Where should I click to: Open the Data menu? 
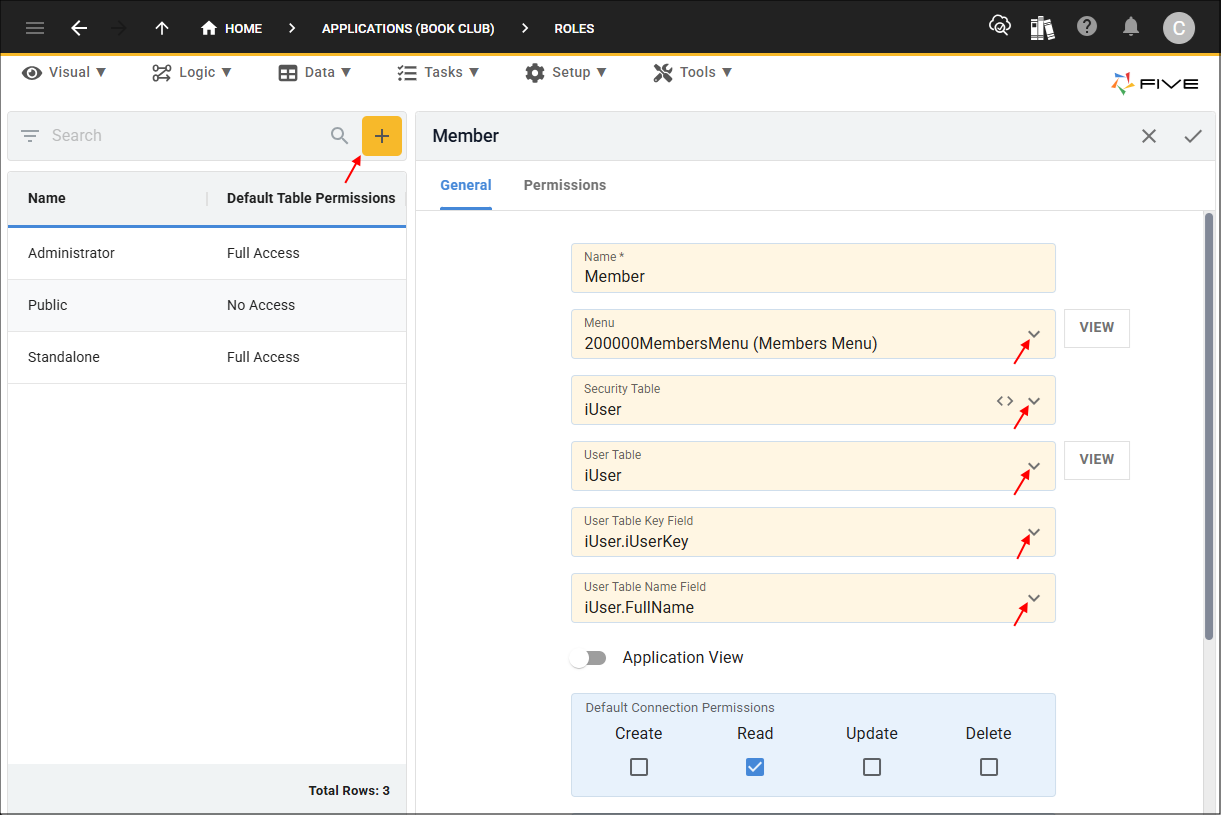315,72
